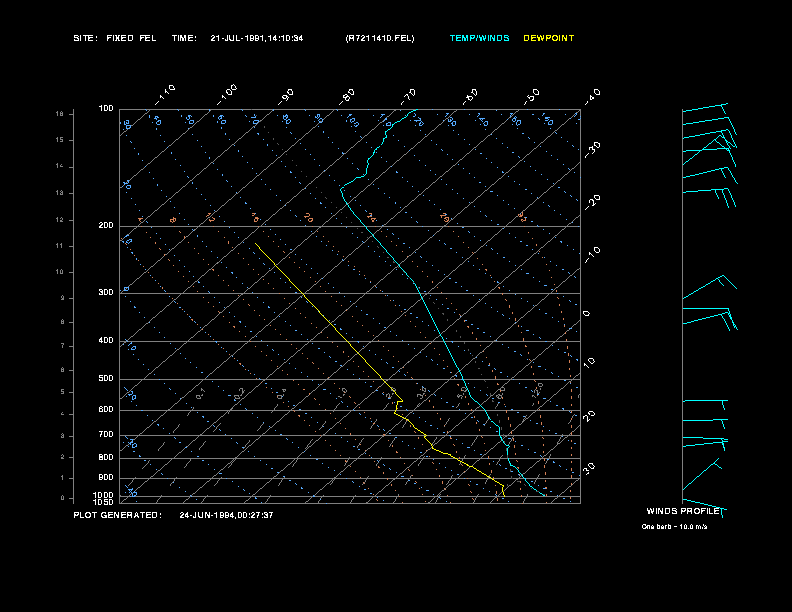This screenshot has height=612, width=792.
Task: Click the WINDS PROFILE caption
Action: click(683, 510)
